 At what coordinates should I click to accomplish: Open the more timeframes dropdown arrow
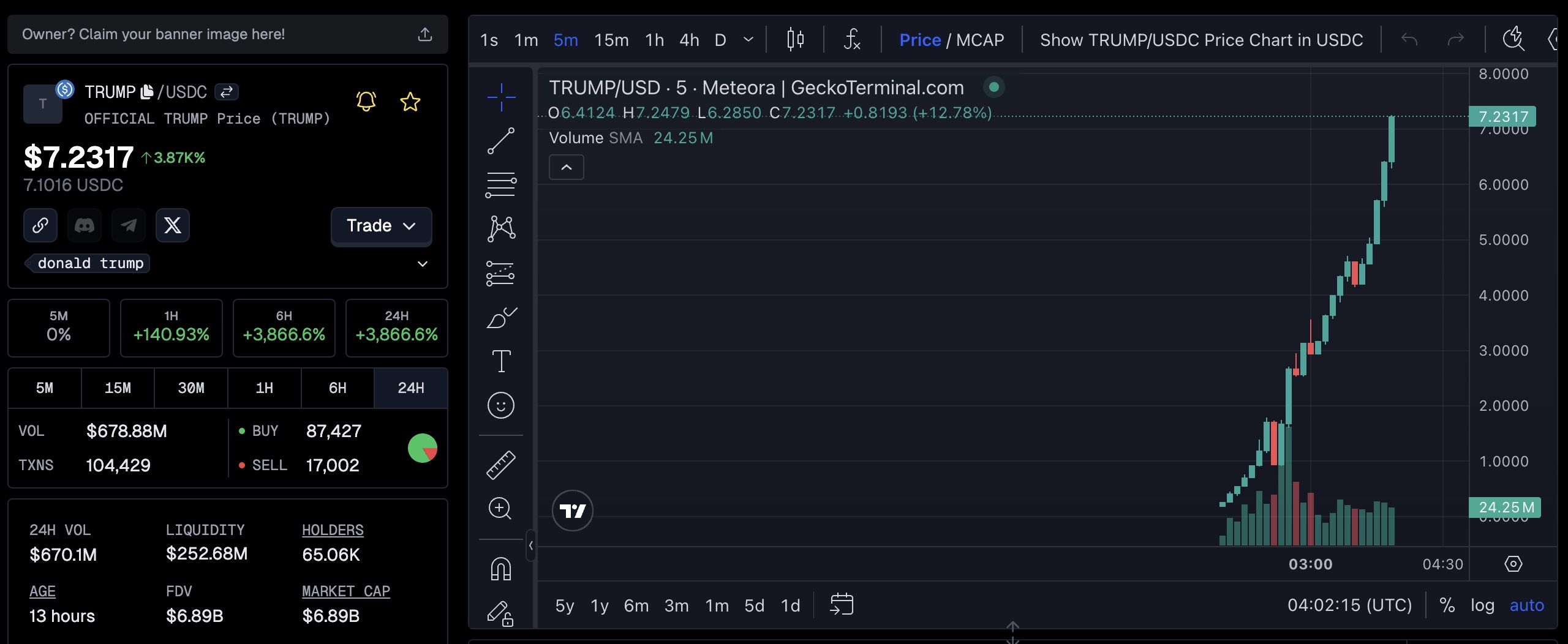coord(748,40)
